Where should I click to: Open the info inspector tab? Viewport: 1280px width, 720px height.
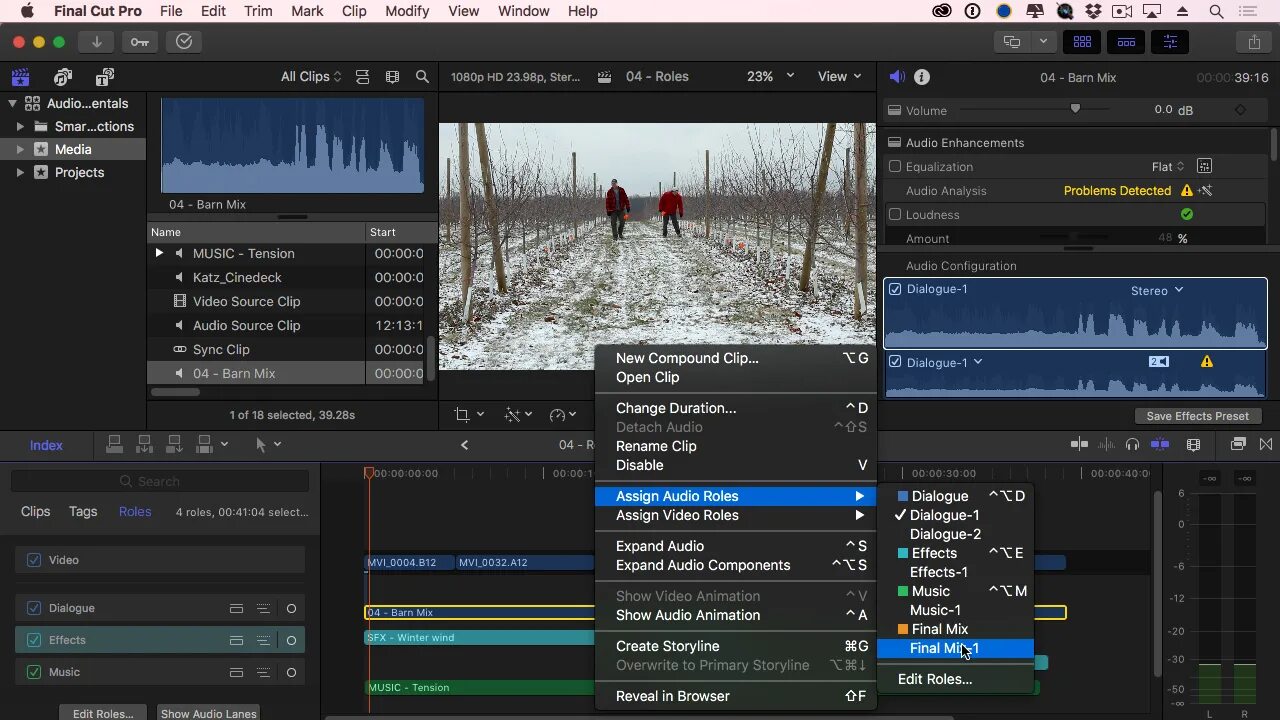922,77
